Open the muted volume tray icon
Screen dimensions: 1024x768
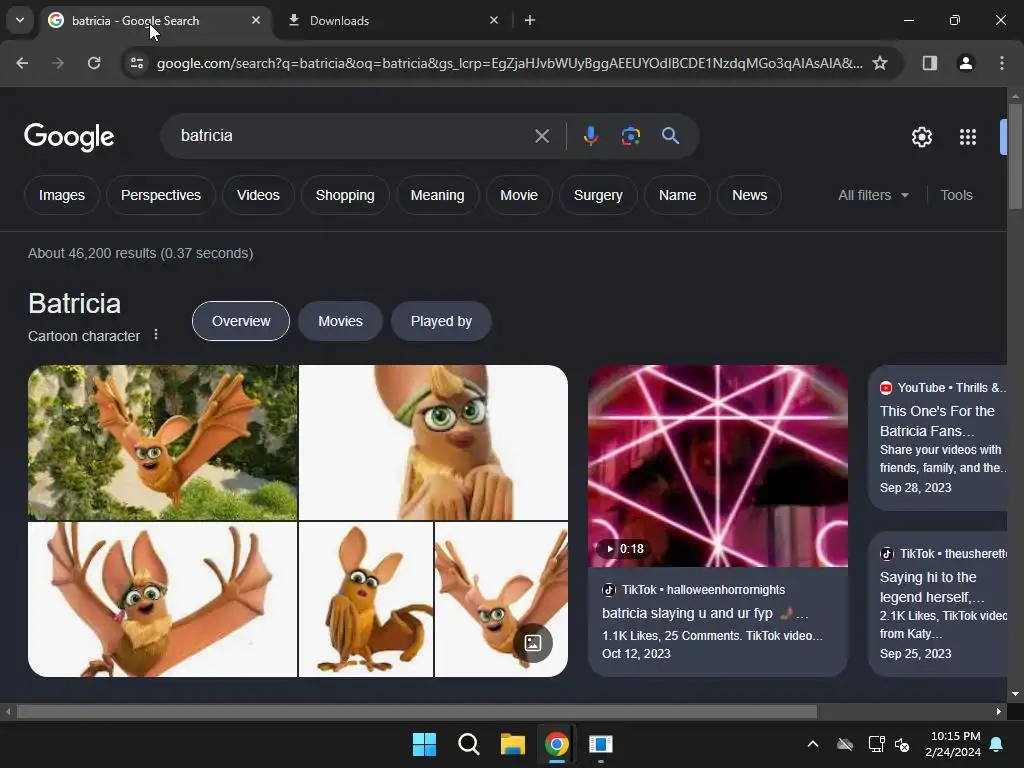pyautogui.click(x=902, y=744)
